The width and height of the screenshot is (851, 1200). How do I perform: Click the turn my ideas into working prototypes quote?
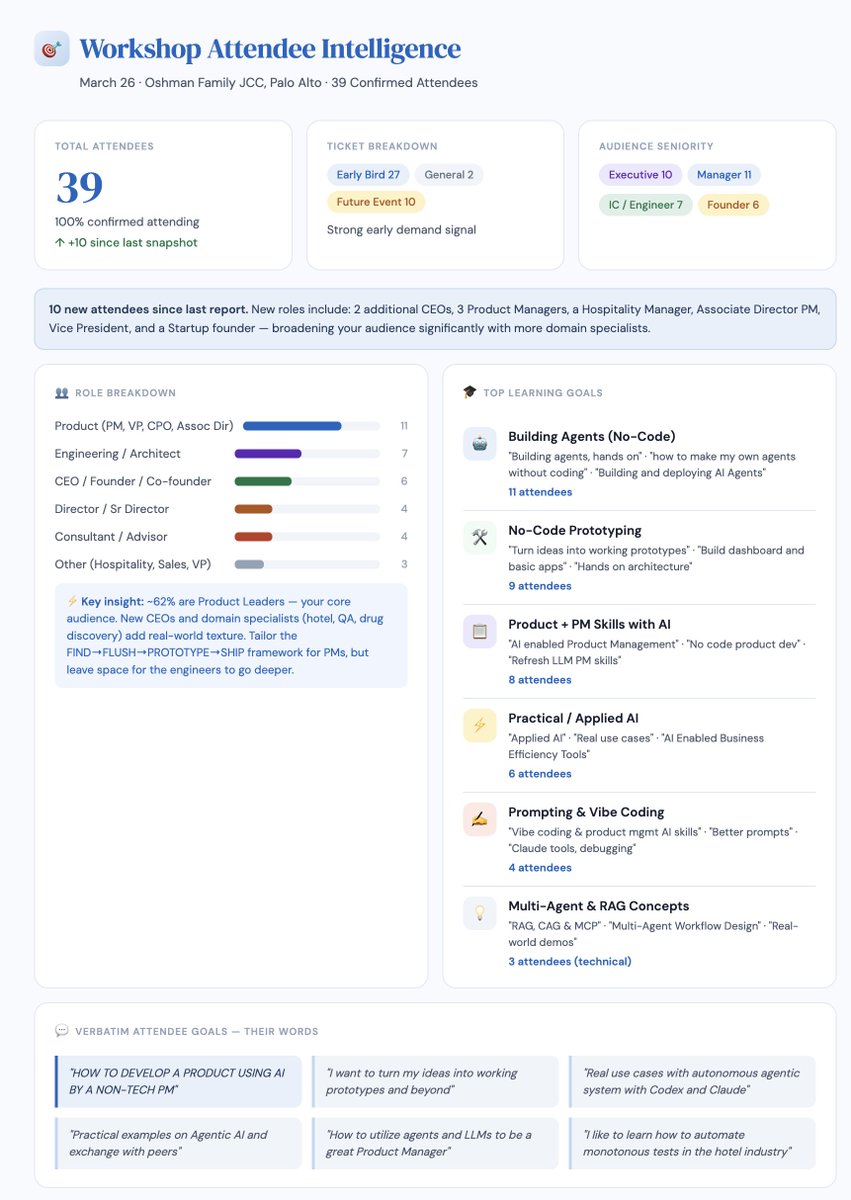pyautogui.click(x=435, y=1081)
